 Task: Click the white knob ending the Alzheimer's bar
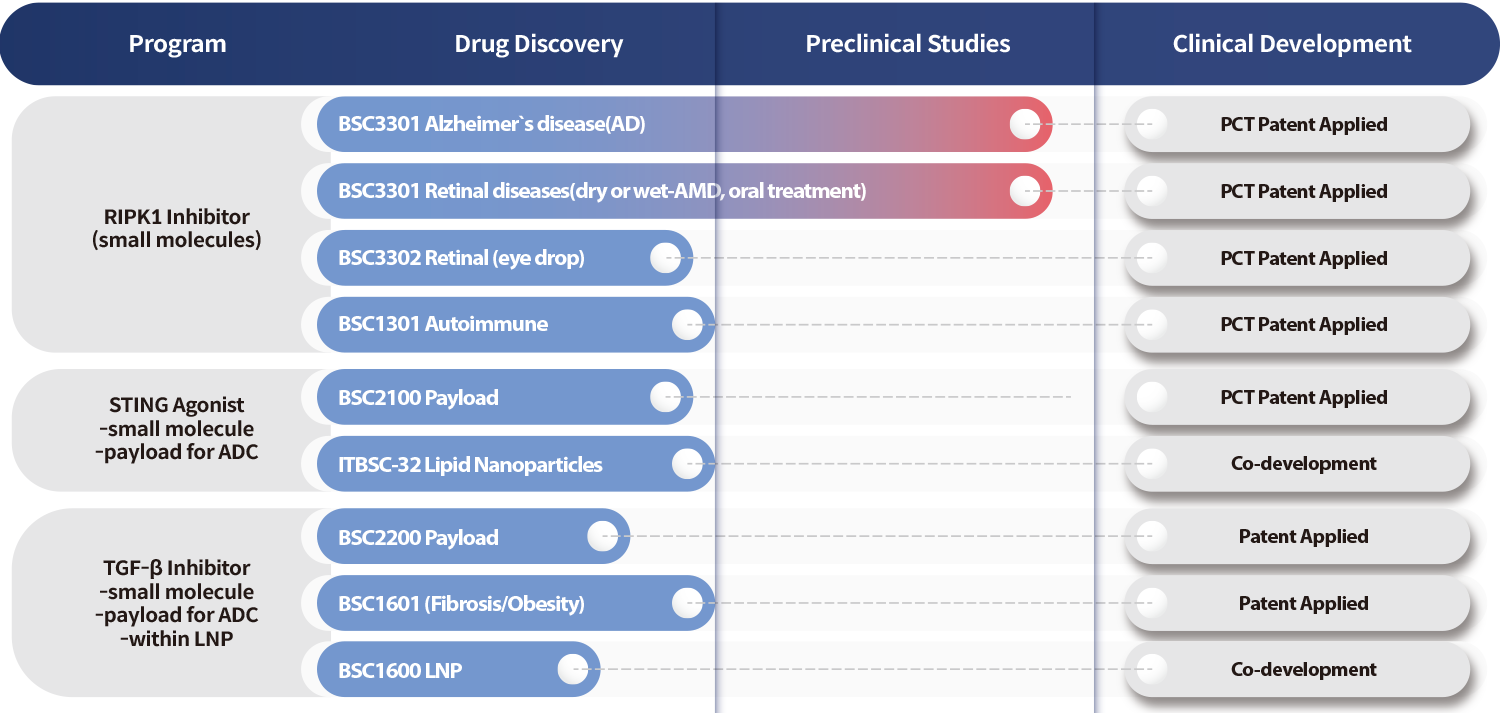tap(1024, 125)
